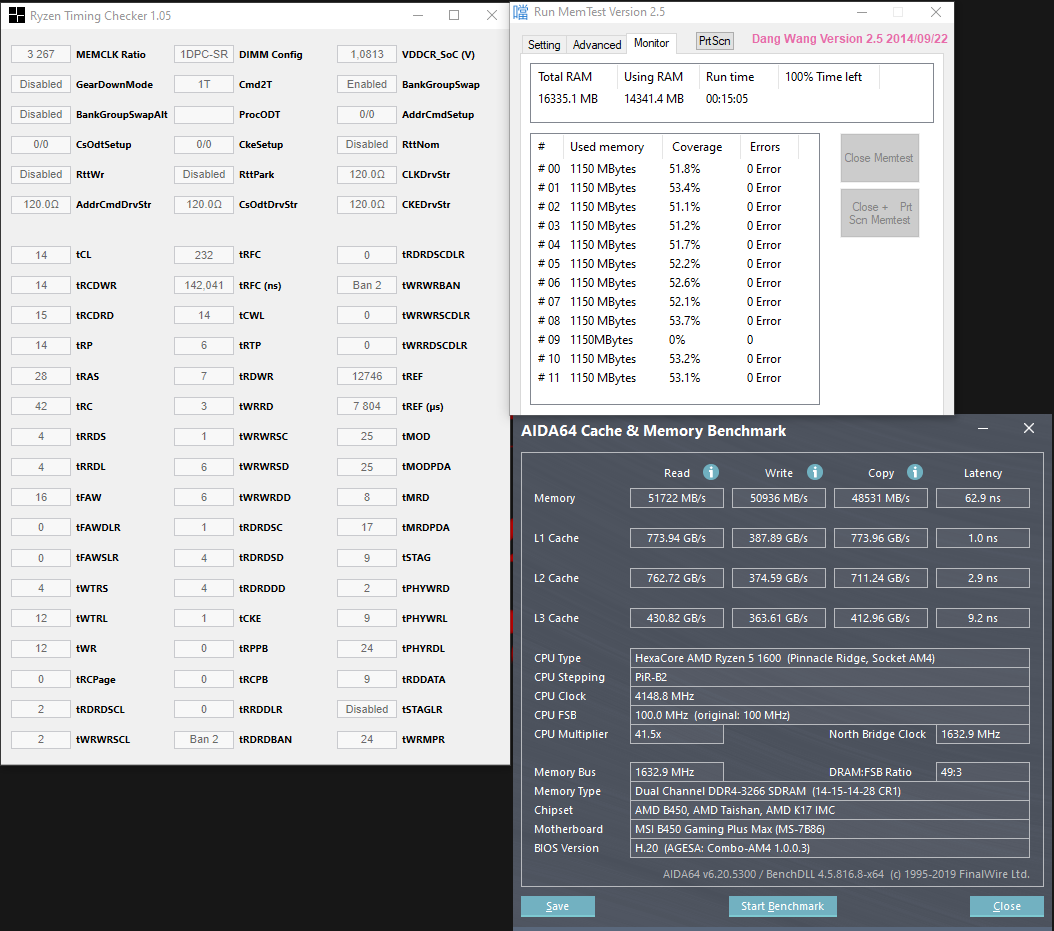Open the Advanced tab in MemTest
This screenshot has height=931, width=1054.
(x=596, y=44)
